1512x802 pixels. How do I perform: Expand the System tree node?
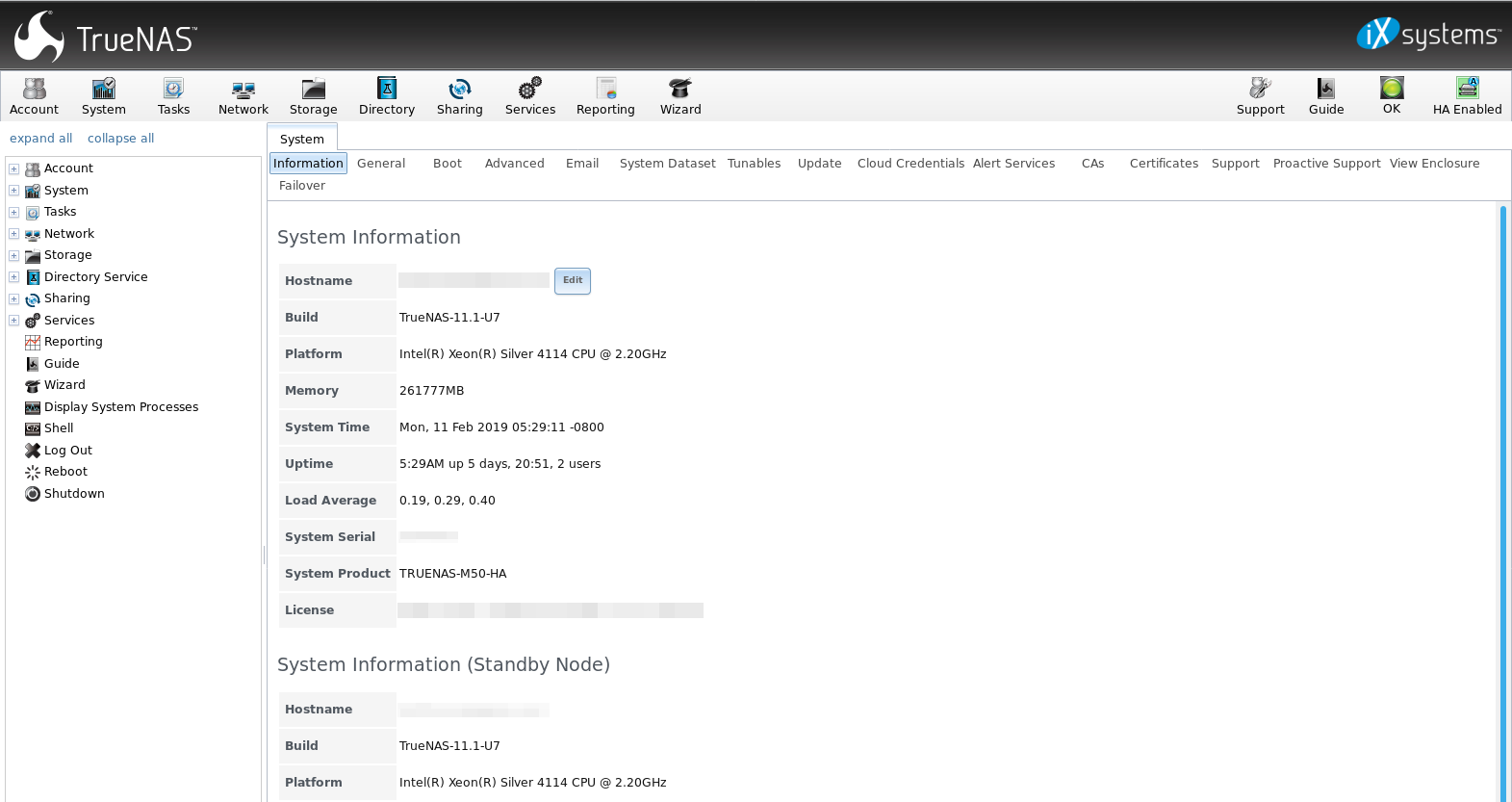point(14,191)
